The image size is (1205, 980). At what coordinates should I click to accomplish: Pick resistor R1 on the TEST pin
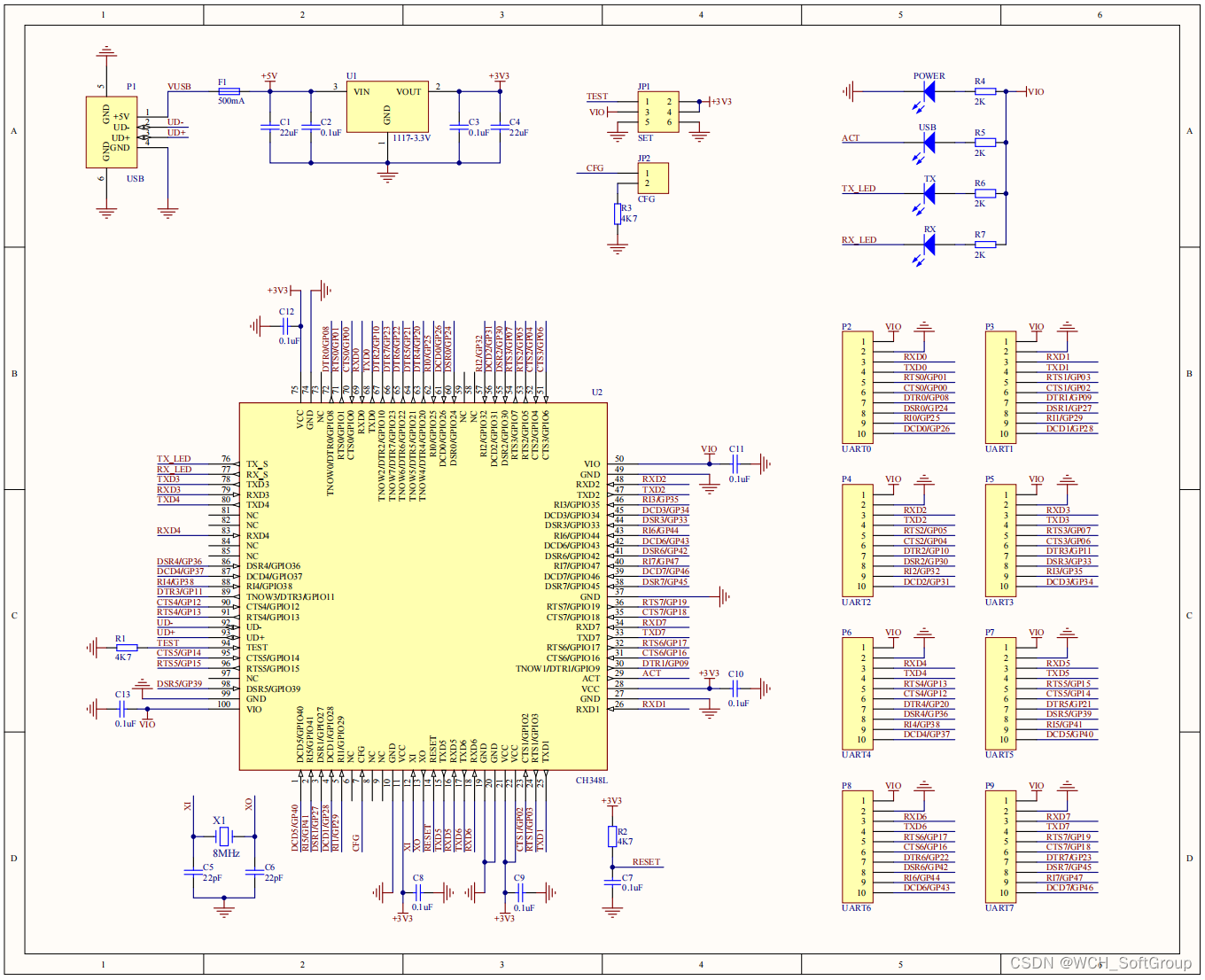[x=127, y=648]
